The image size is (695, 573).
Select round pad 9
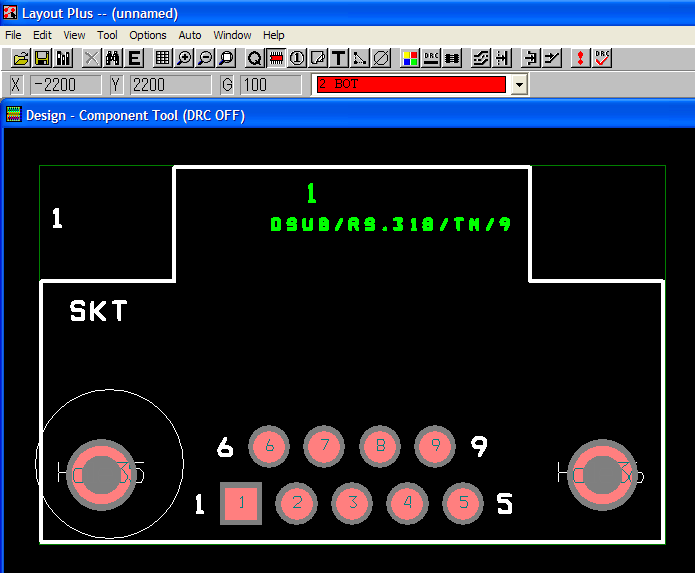(x=435, y=446)
